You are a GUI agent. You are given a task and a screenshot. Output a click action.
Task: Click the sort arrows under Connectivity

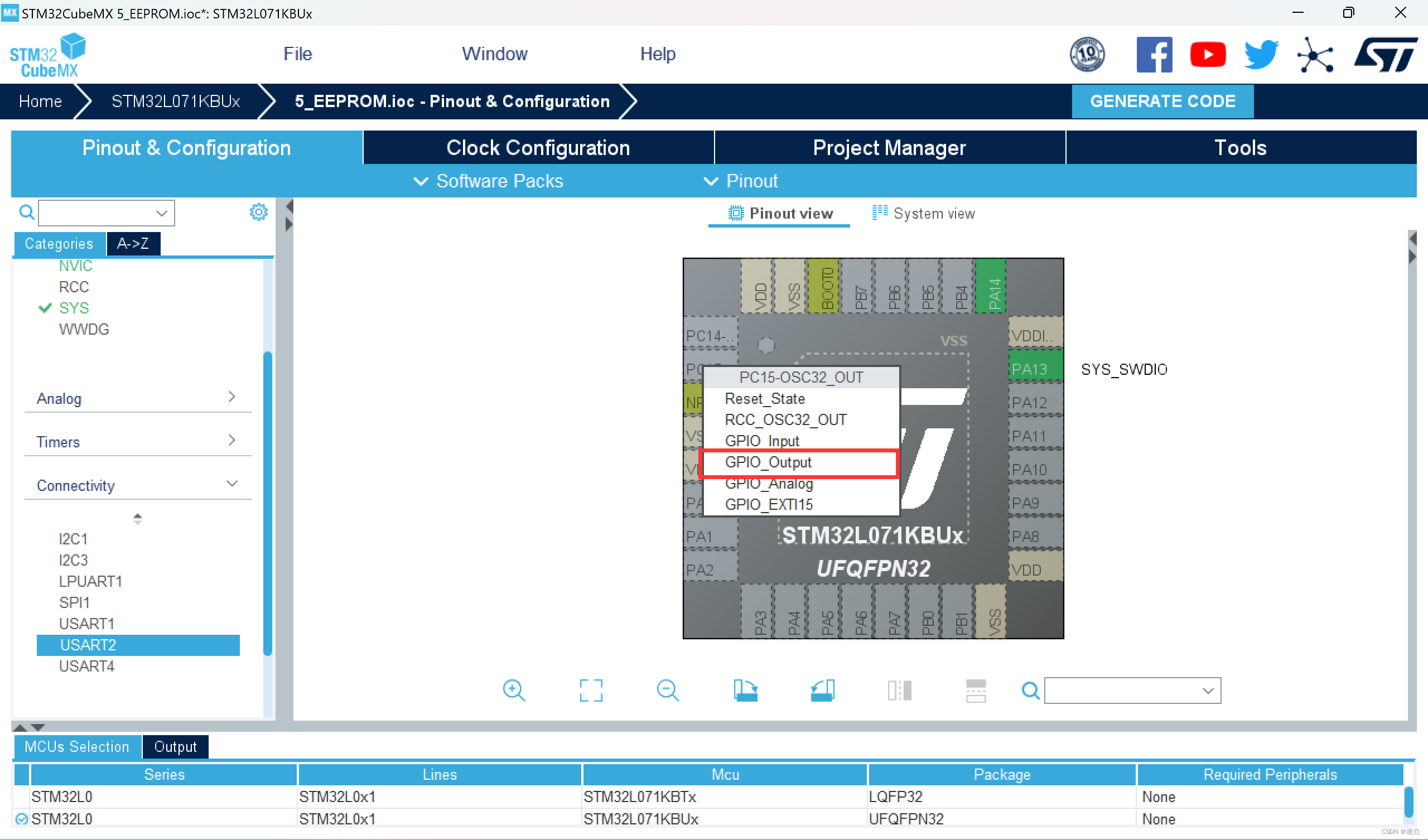click(137, 519)
